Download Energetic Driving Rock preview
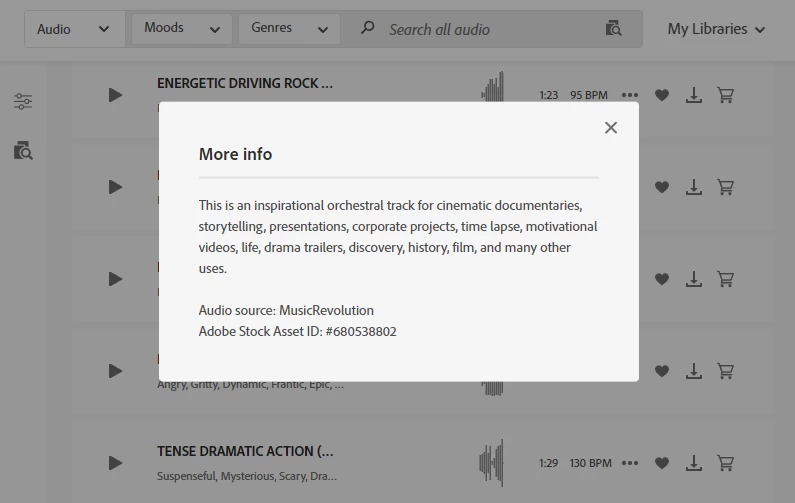The height and width of the screenshot is (503, 795). tap(693, 95)
